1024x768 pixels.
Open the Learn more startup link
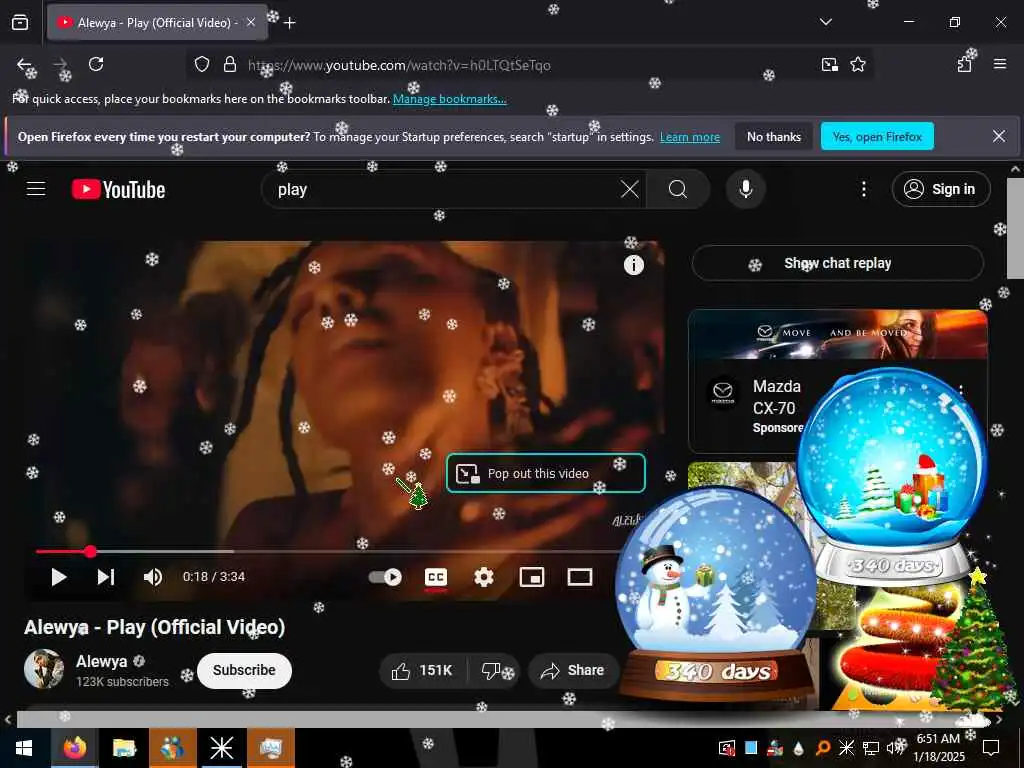point(690,137)
